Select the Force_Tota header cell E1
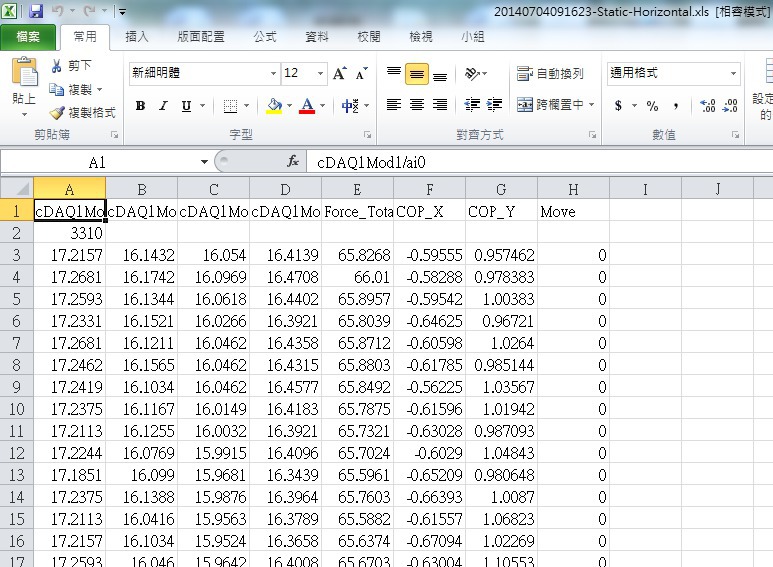The height and width of the screenshot is (567, 773). click(x=357, y=212)
